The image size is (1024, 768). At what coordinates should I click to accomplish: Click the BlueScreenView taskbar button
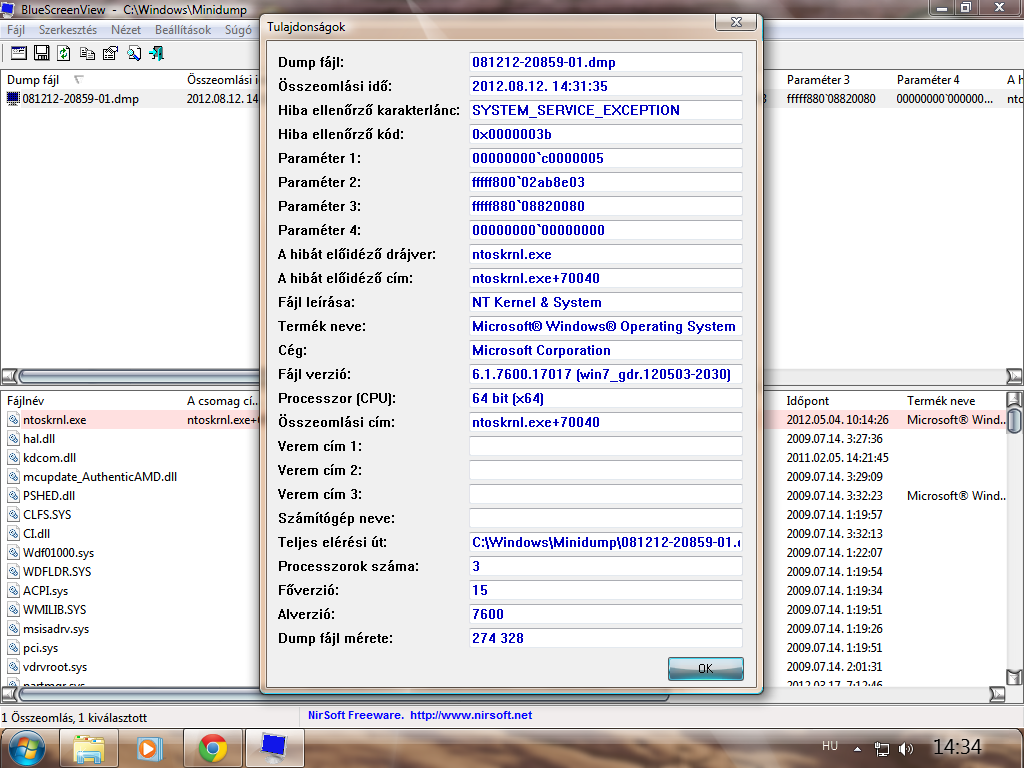pyautogui.click(x=274, y=748)
